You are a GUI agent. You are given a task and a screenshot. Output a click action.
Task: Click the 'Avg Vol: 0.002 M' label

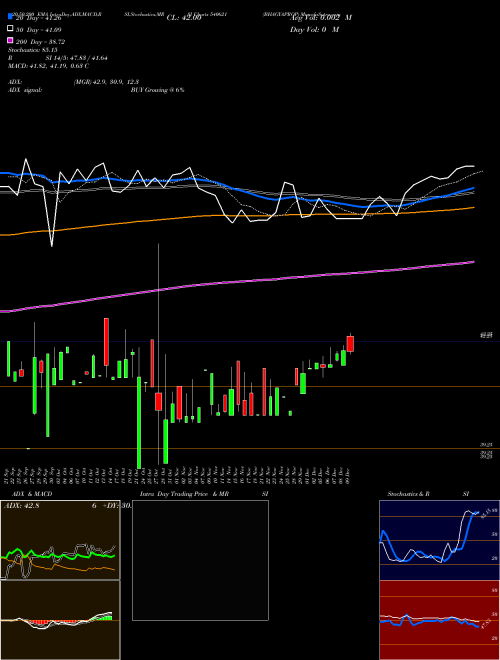click(x=320, y=18)
